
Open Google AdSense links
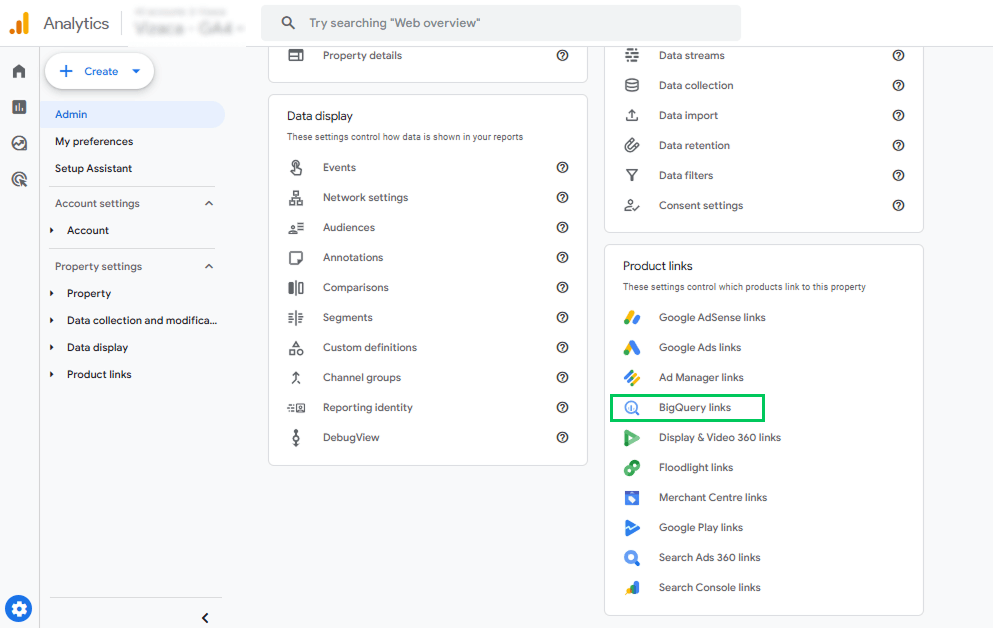click(712, 317)
